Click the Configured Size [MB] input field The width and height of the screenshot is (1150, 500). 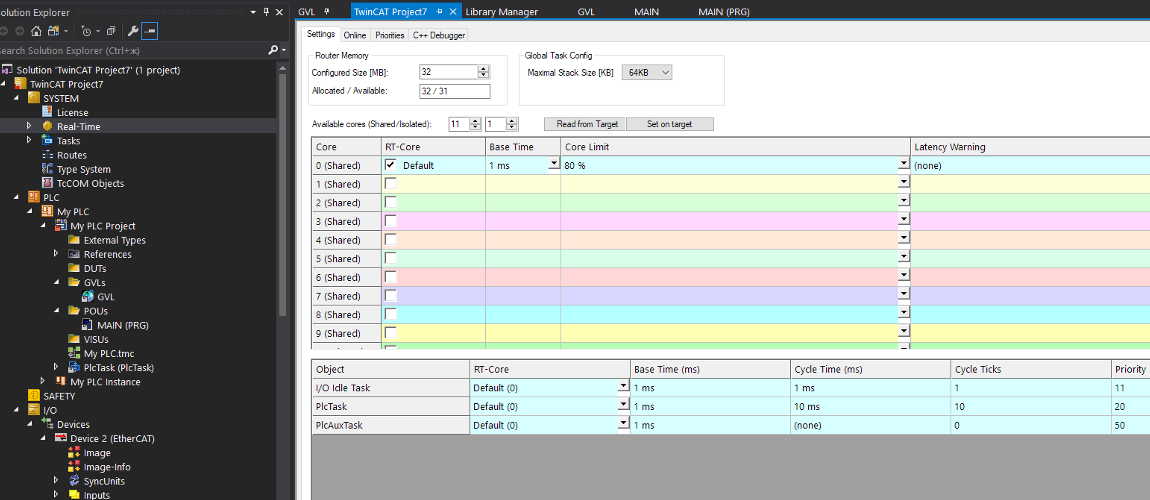[448, 72]
